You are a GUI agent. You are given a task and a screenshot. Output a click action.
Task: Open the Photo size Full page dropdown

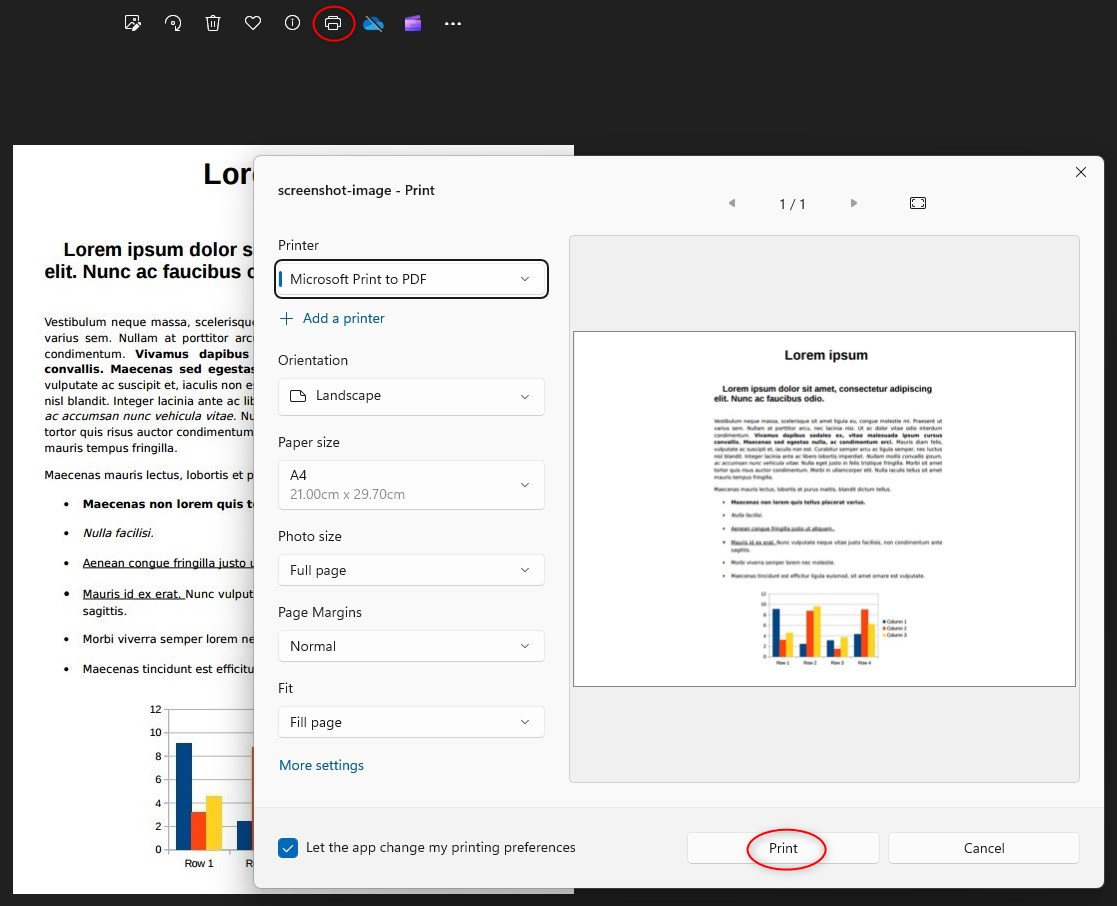pos(411,570)
